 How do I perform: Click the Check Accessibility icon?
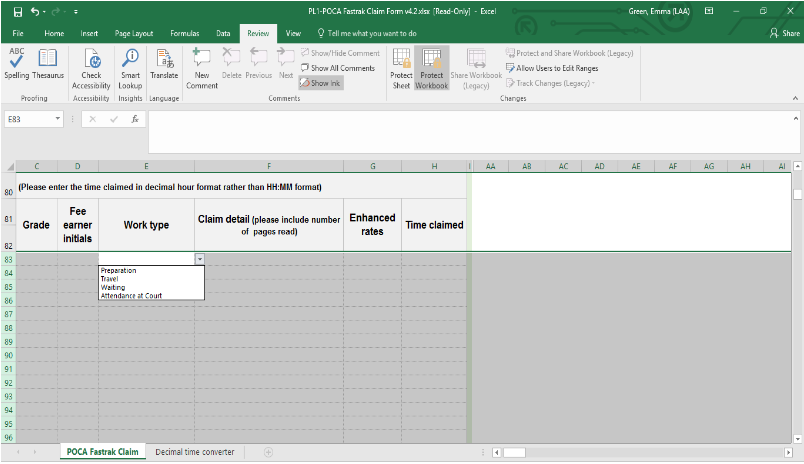click(91, 65)
